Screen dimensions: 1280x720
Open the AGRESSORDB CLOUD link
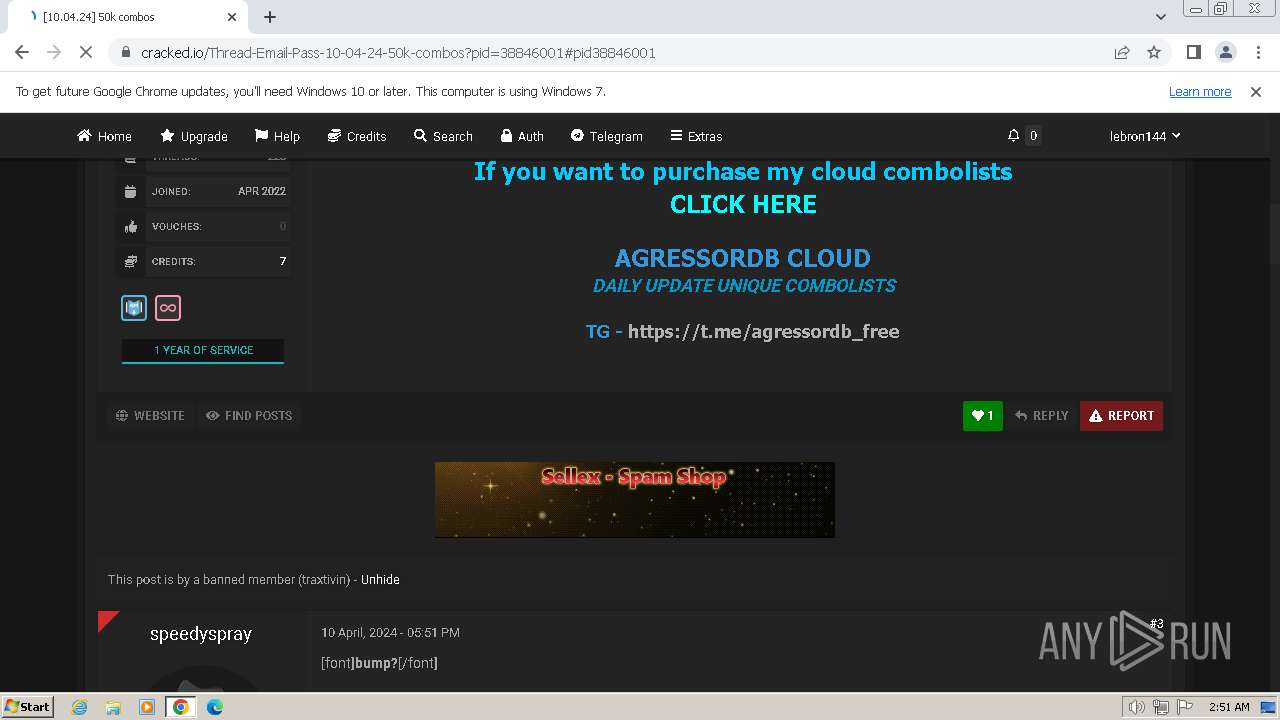click(743, 258)
